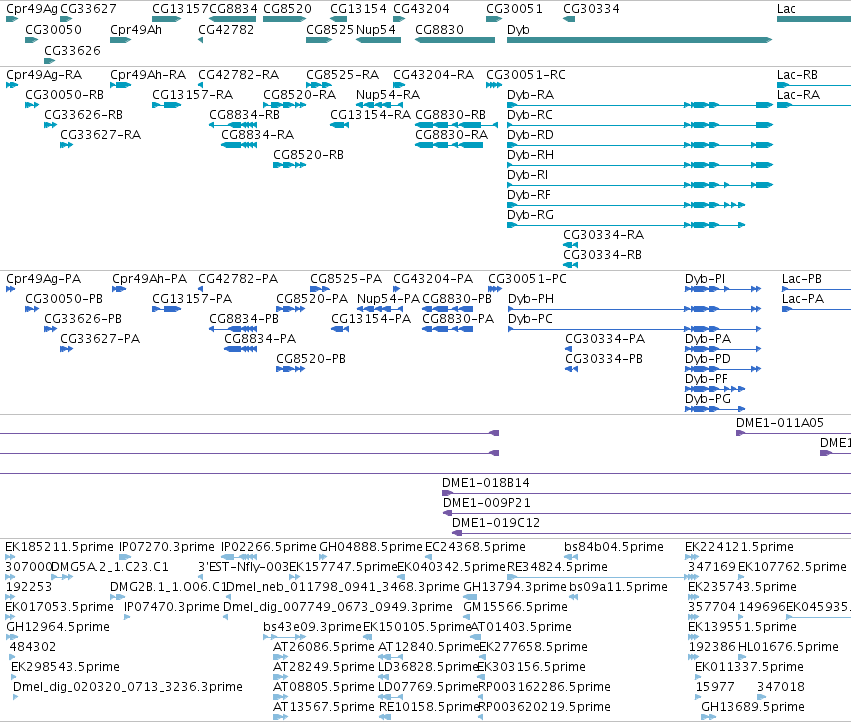851x722 pixels.
Task: Select the "AT26086.5prime" EST label
Action: (324, 647)
